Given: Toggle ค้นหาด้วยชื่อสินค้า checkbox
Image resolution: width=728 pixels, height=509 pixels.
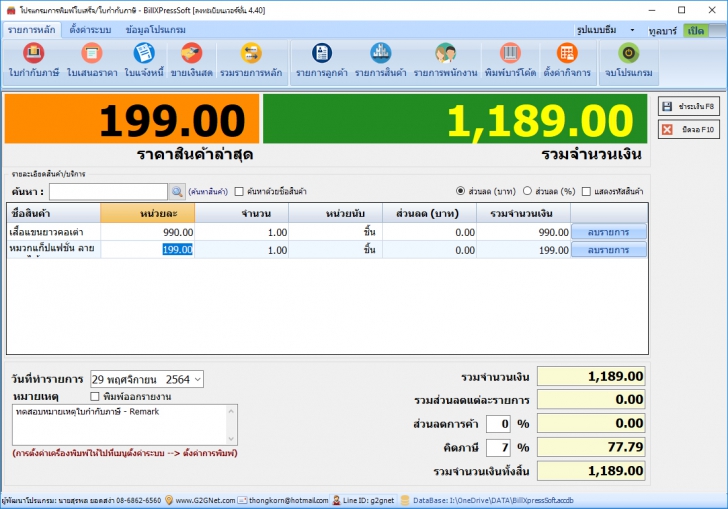Looking at the screenshot, I should point(239,191).
